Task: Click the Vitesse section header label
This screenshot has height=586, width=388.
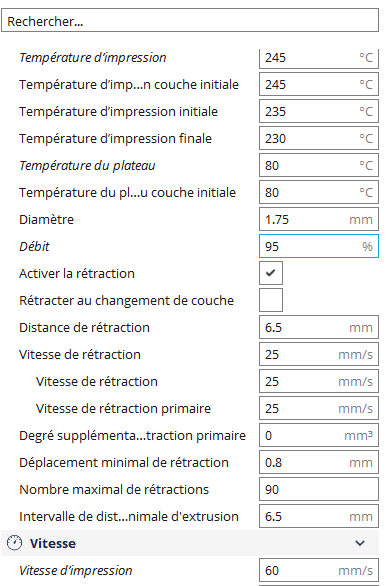Action: click(x=53, y=543)
